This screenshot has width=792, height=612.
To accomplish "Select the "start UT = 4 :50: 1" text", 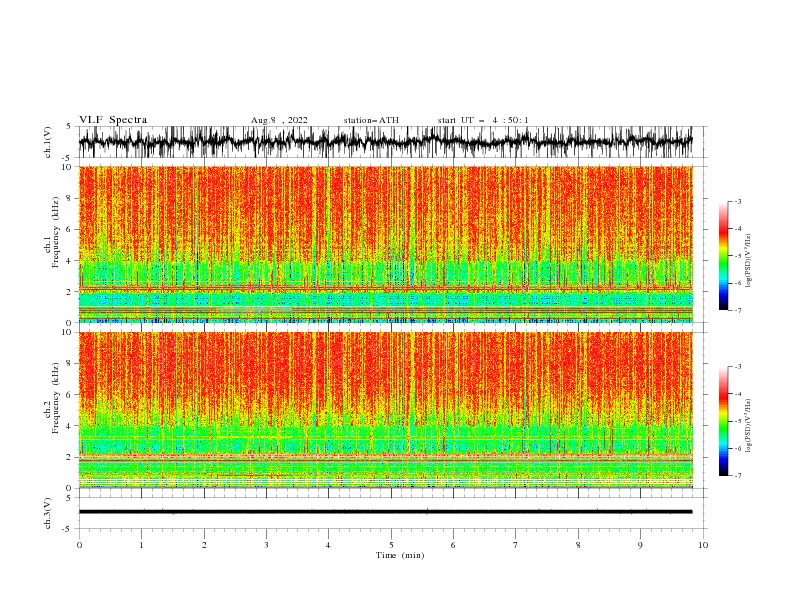I will coord(483,120).
